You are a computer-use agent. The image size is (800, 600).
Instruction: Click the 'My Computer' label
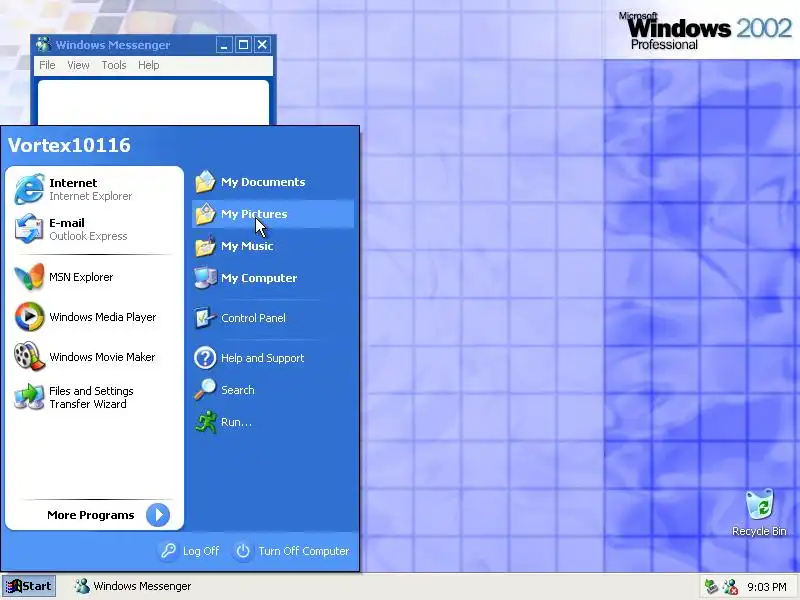[x=259, y=278]
